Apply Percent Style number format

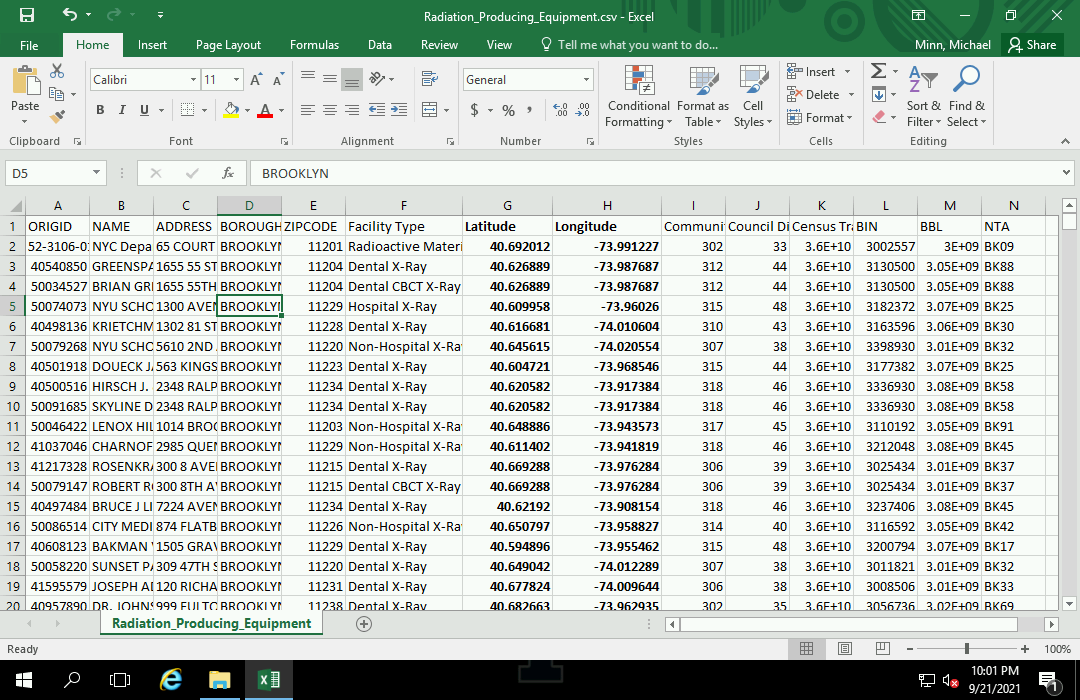pos(508,110)
